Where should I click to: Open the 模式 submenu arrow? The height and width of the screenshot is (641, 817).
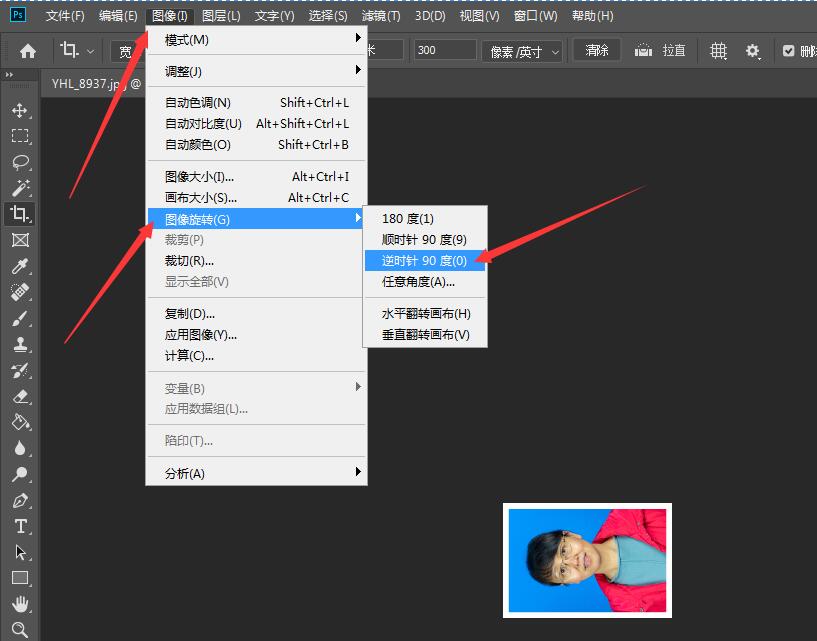358,38
